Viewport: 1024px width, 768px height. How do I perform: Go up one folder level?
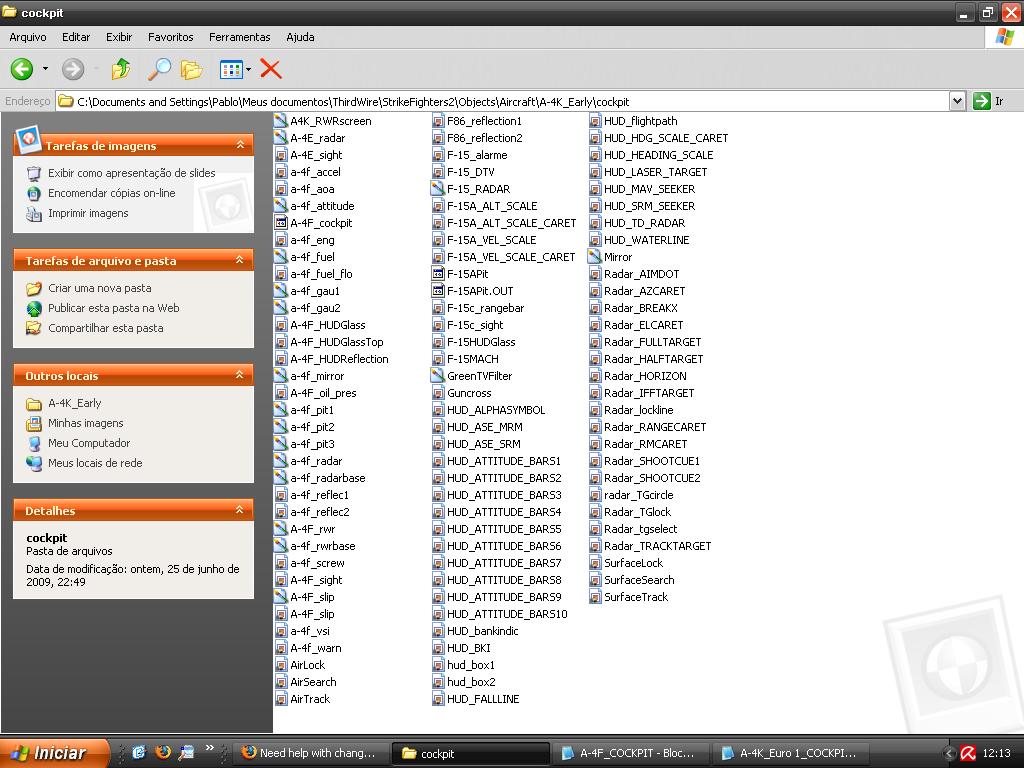121,69
